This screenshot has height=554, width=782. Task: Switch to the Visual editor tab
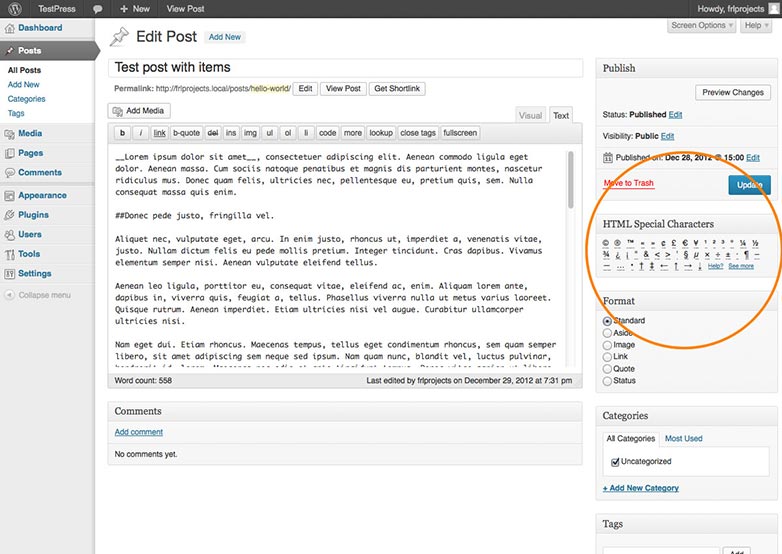tap(530, 116)
